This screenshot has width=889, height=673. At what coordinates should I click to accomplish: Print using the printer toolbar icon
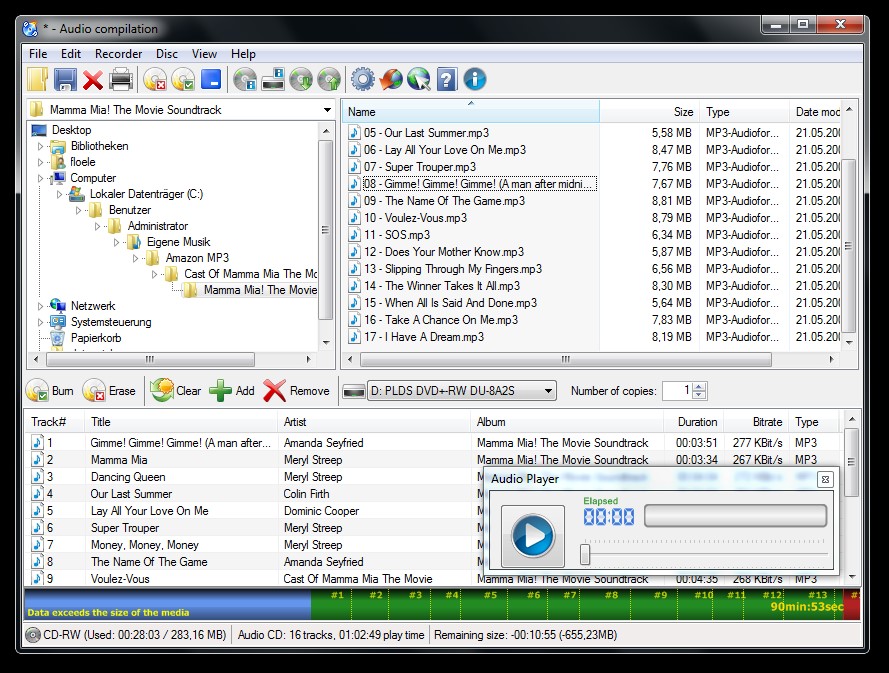click(121, 79)
